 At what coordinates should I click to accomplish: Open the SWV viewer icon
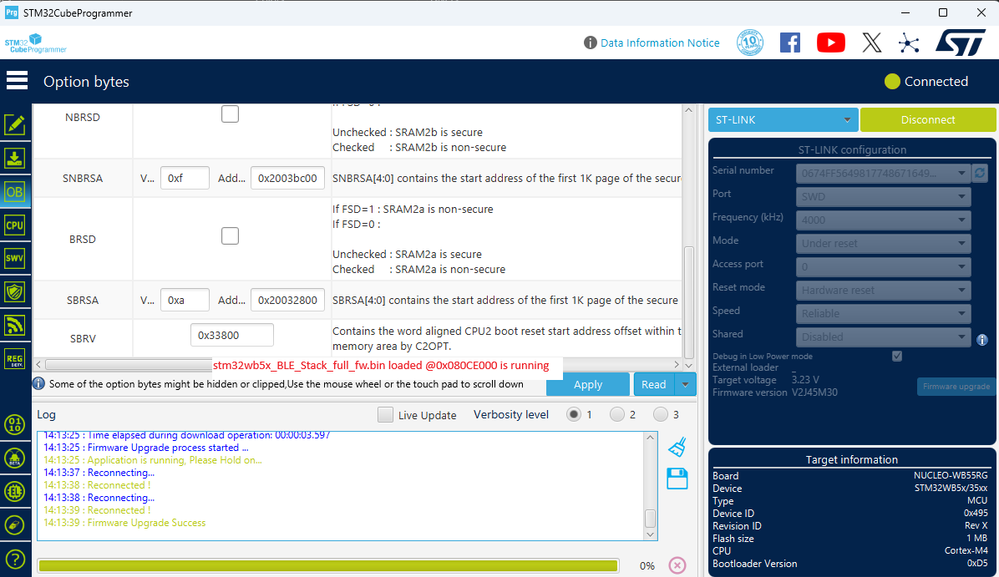click(x=15, y=258)
